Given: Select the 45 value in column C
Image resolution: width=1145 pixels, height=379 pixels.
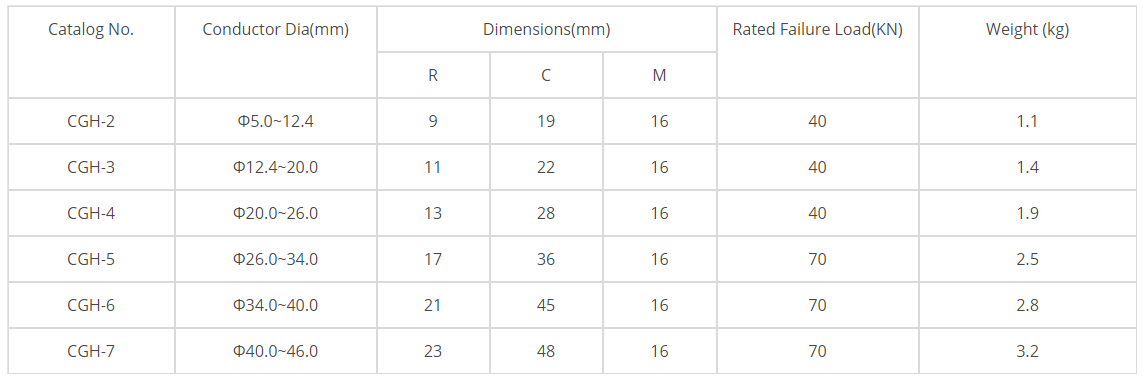Looking at the screenshot, I should [x=546, y=305].
